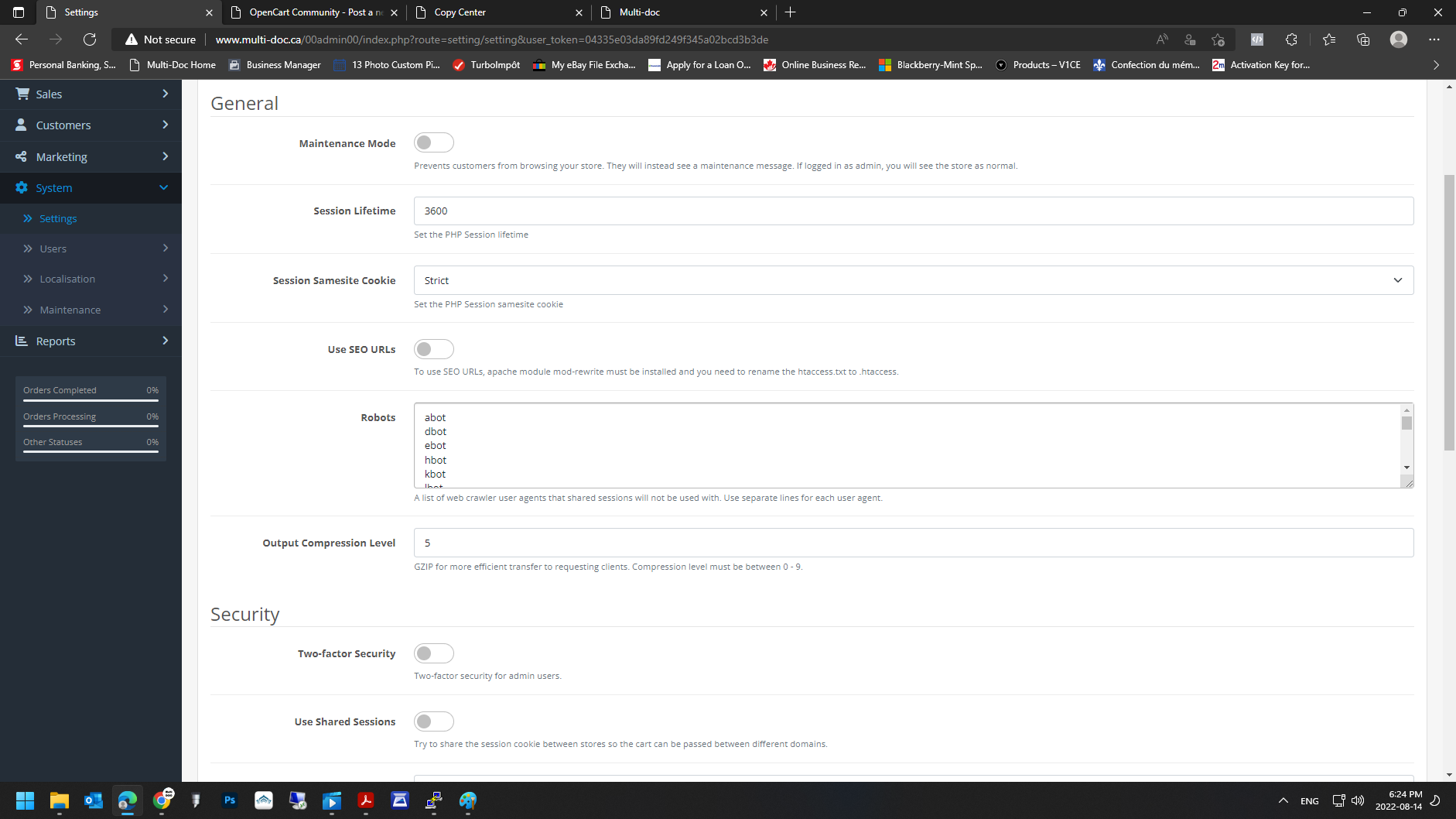
Task: Click the address bar URL
Action: [x=491, y=39]
